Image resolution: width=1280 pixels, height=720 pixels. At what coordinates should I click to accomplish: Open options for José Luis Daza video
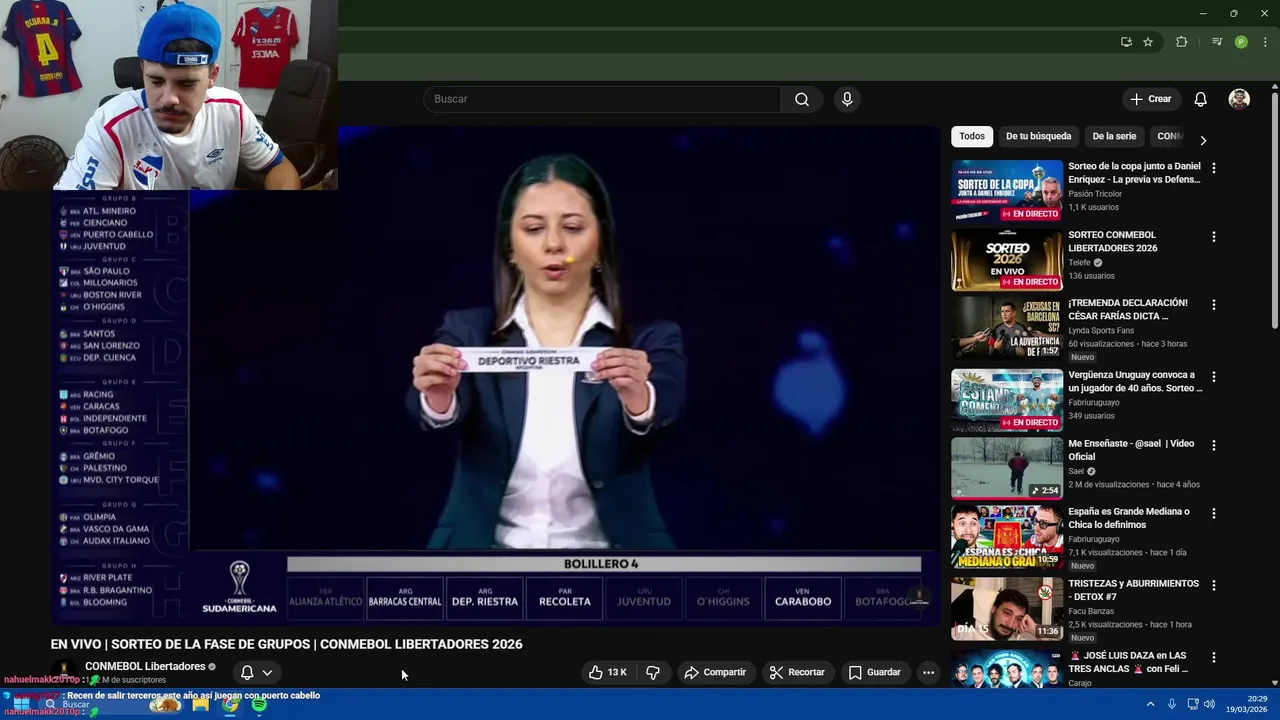pos(1213,657)
